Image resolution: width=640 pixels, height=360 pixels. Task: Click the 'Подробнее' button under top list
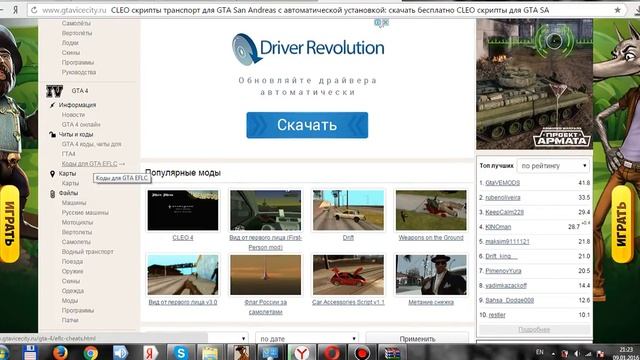(x=534, y=329)
